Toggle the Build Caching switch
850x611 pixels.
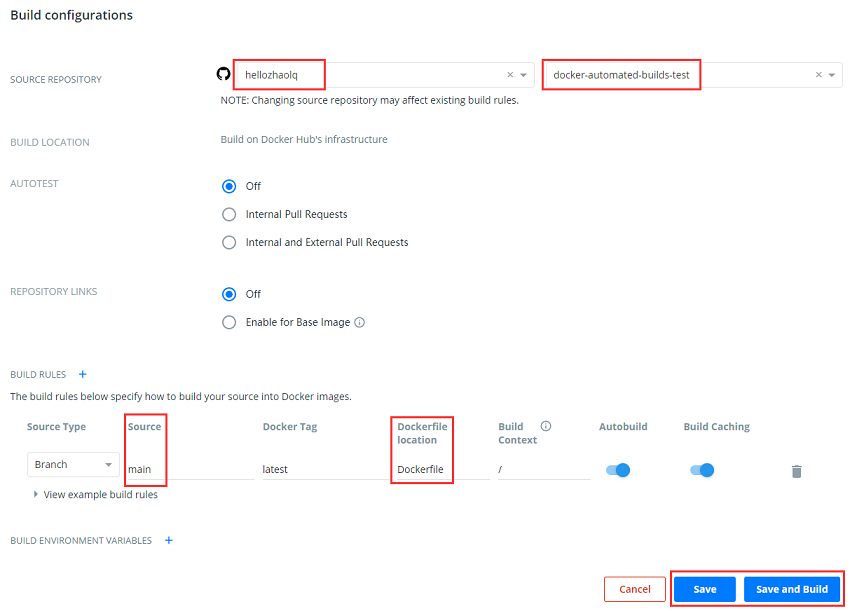pyautogui.click(x=702, y=470)
